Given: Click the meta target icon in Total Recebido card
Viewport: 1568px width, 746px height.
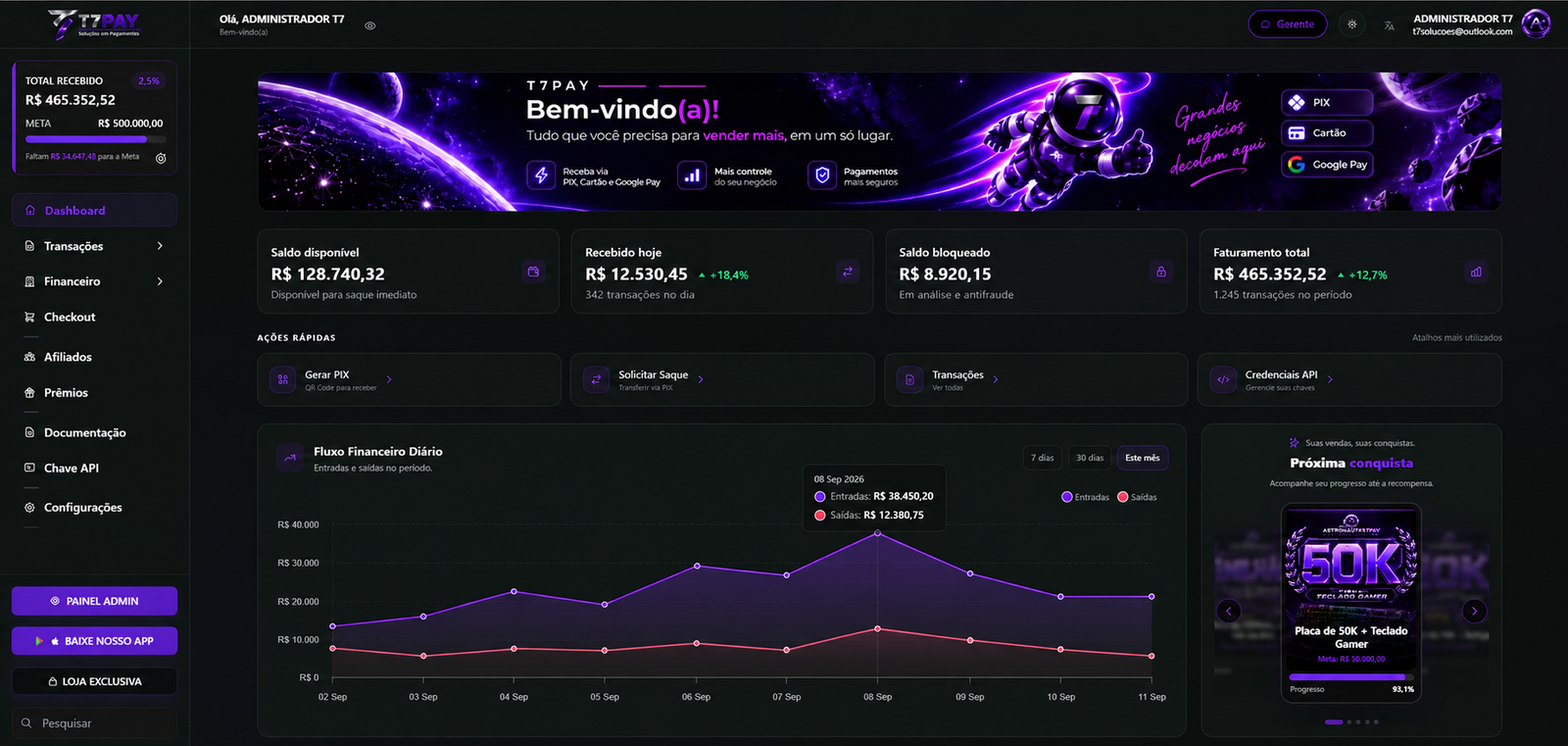Looking at the screenshot, I should 161,158.
